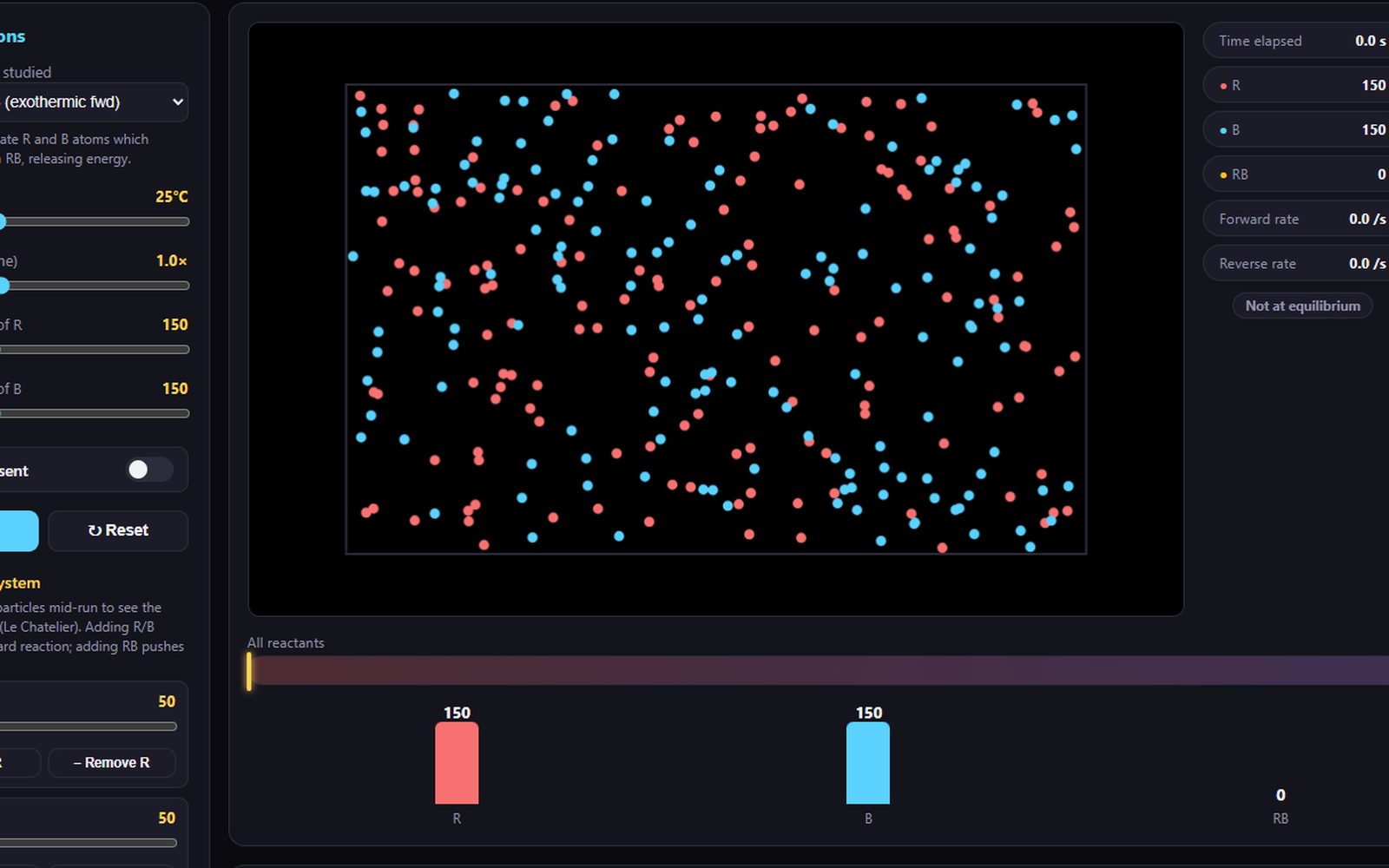Toggle the catalyst present switch
Viewport: 1389px width, 868px height.
pos(149,470)
